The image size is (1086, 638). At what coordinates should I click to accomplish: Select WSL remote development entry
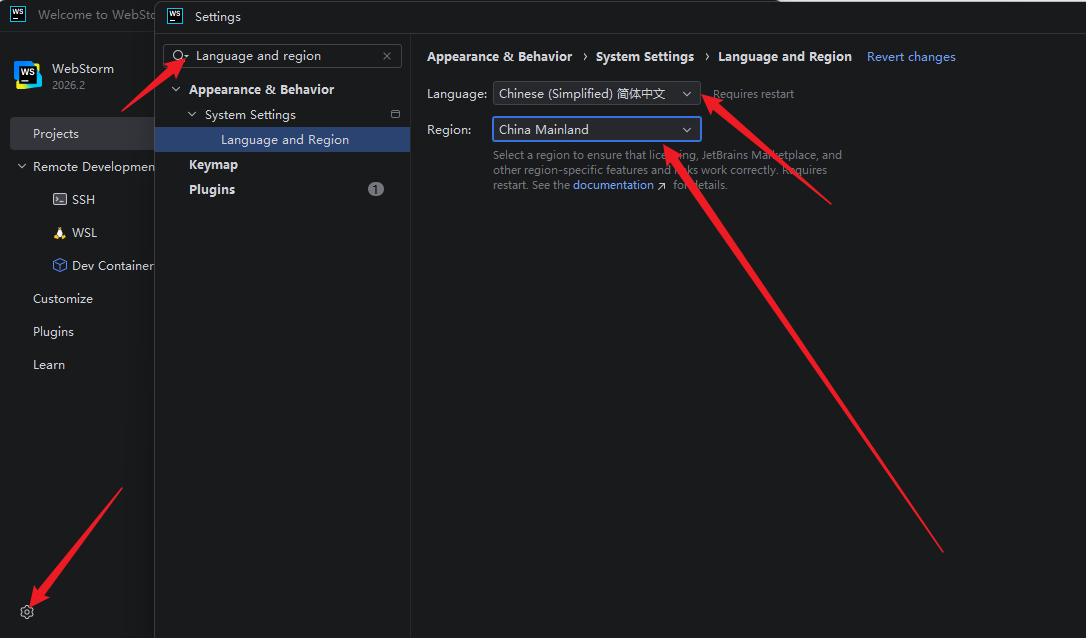[x=84, y=233]
